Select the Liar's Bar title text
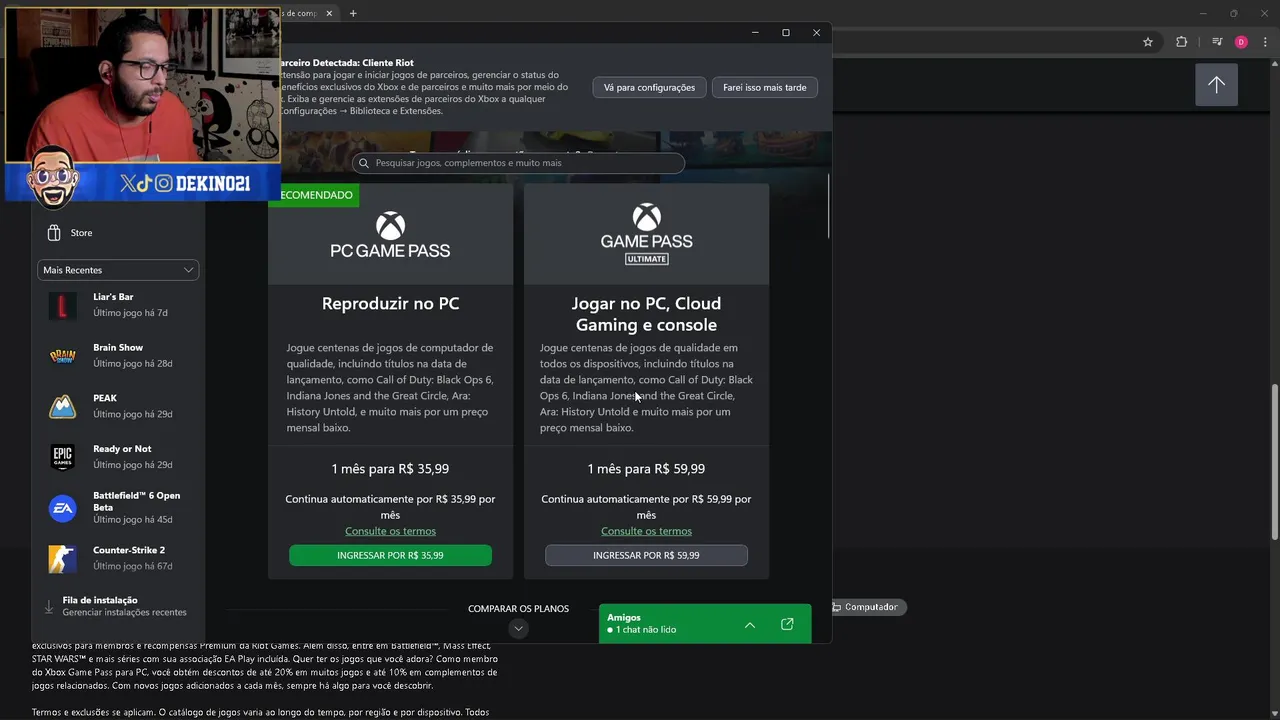Viewport: 1280px width, 720px height. click(113, 297)
